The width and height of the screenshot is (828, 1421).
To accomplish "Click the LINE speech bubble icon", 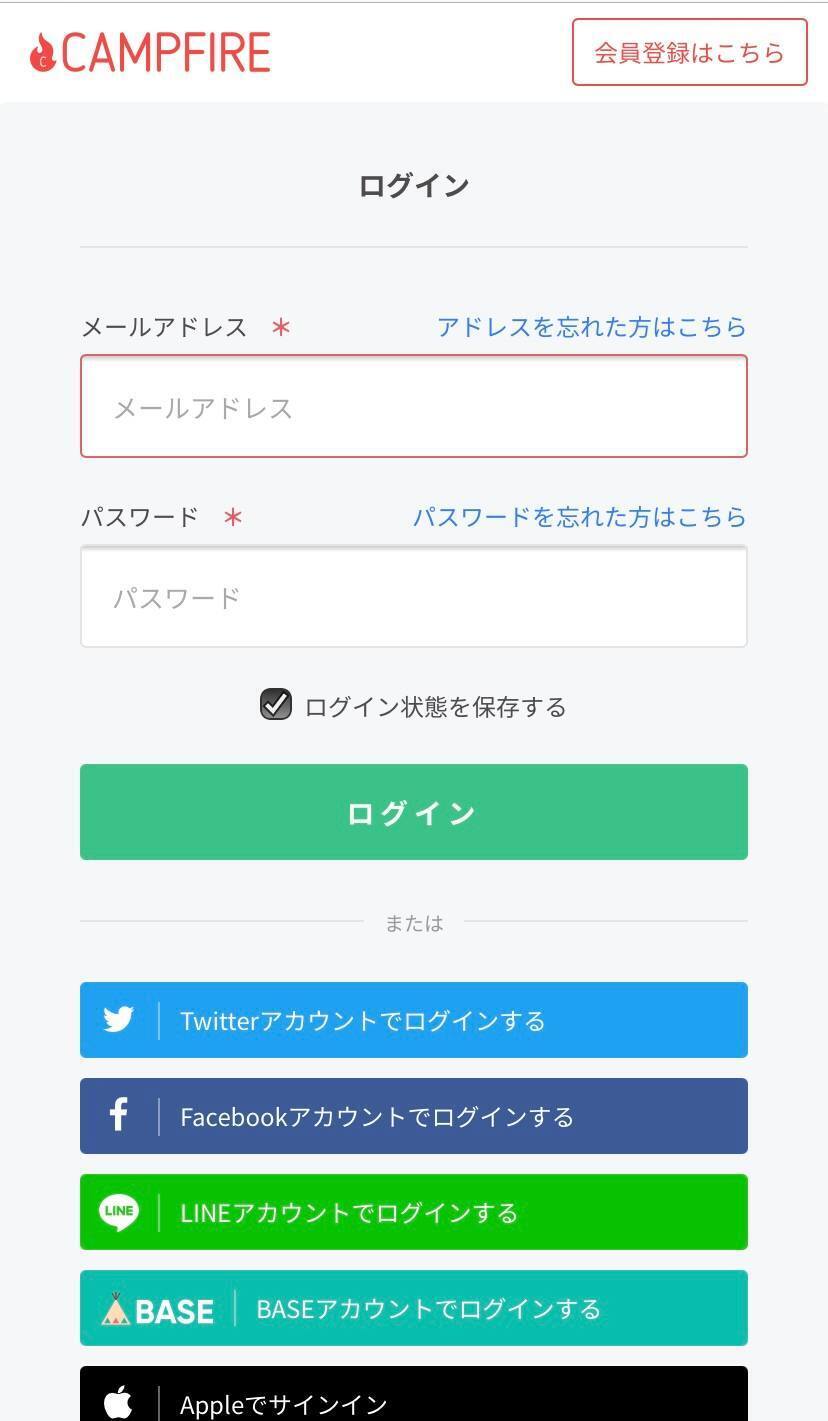I will click(118, 1212).
